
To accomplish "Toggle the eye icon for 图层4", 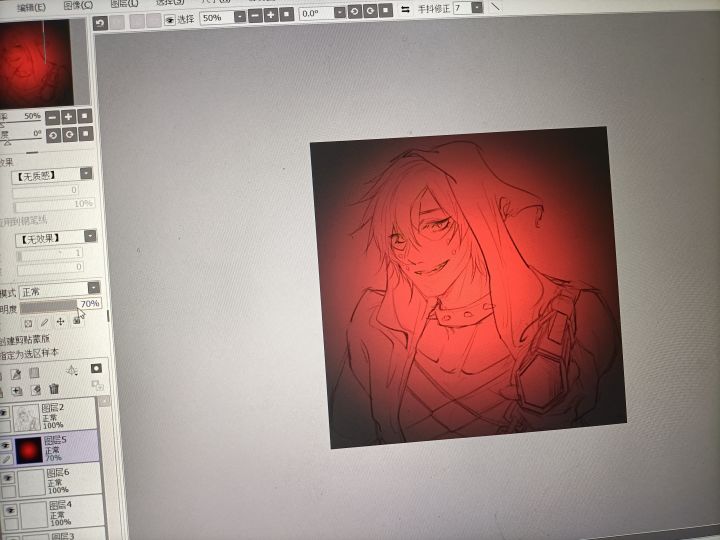I will pyautogui.click(x=10, y=510).
